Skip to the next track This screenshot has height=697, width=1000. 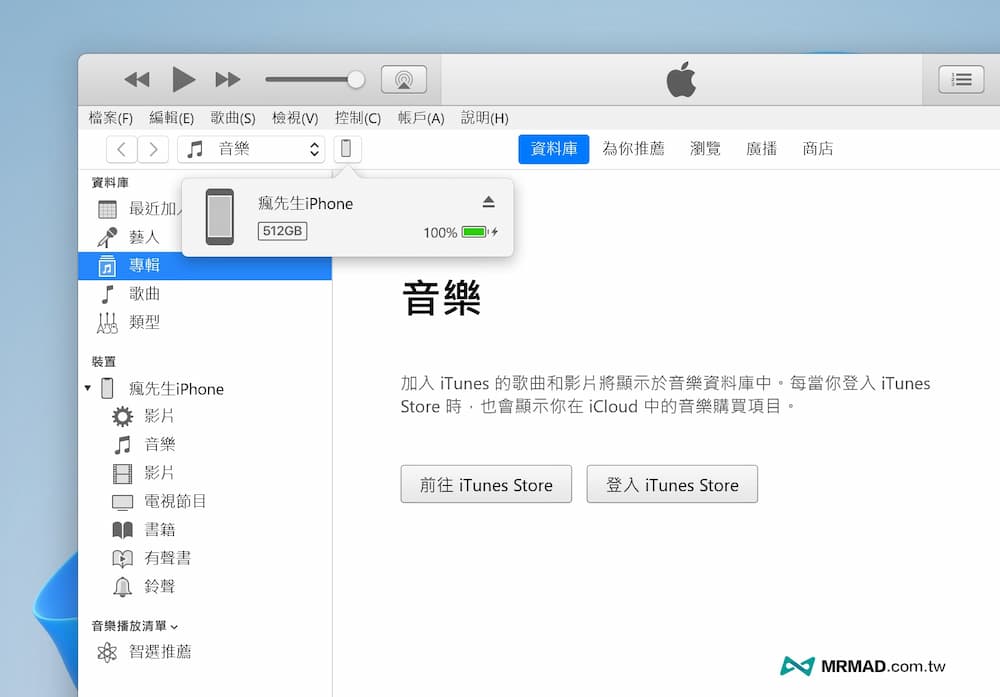pyautogui.click(x=228, y=79)
